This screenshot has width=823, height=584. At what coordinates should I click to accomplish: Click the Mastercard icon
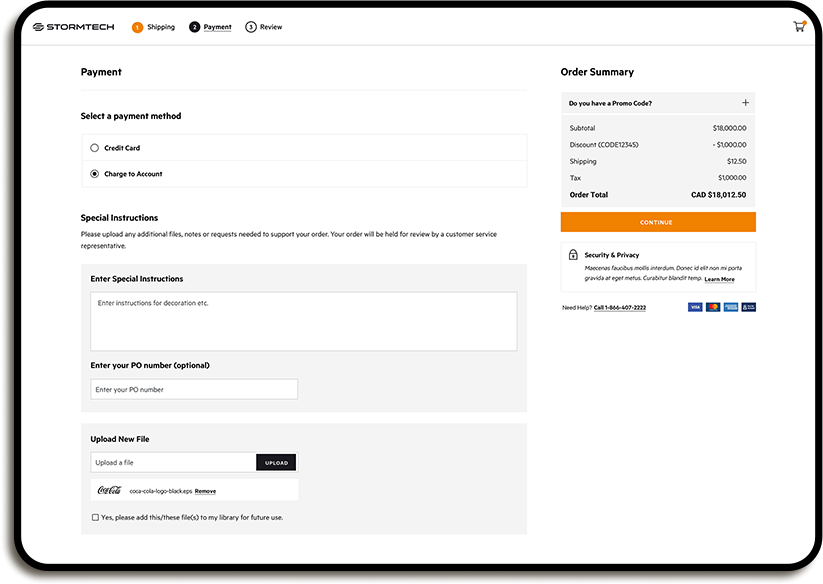(x=713, y=307)
